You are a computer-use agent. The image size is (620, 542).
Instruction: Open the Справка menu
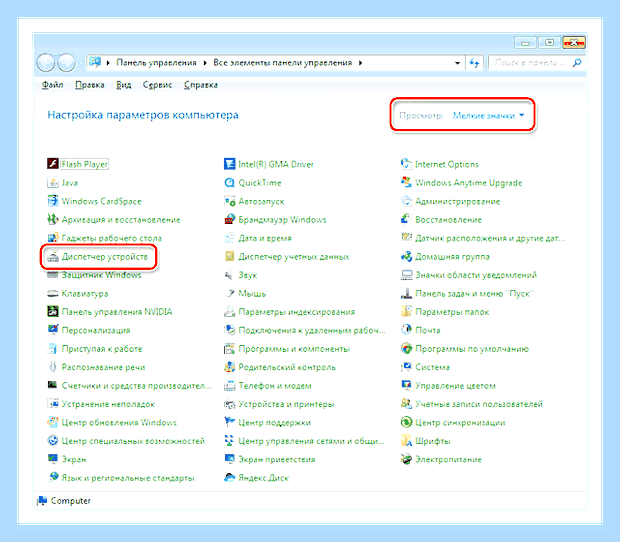[201, 85]
